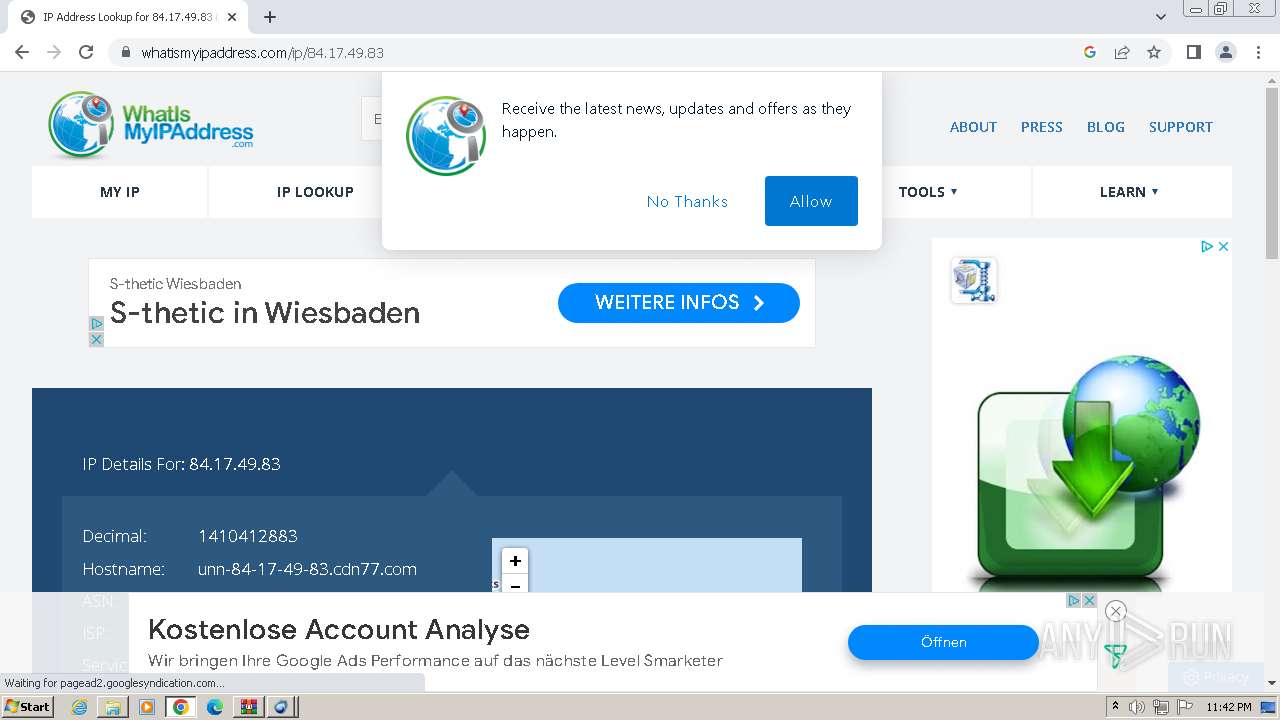Open Chrome's three-dot menu
Image resolution: width=1280 pixels, height=720 pixels.
pos(1259,52)
